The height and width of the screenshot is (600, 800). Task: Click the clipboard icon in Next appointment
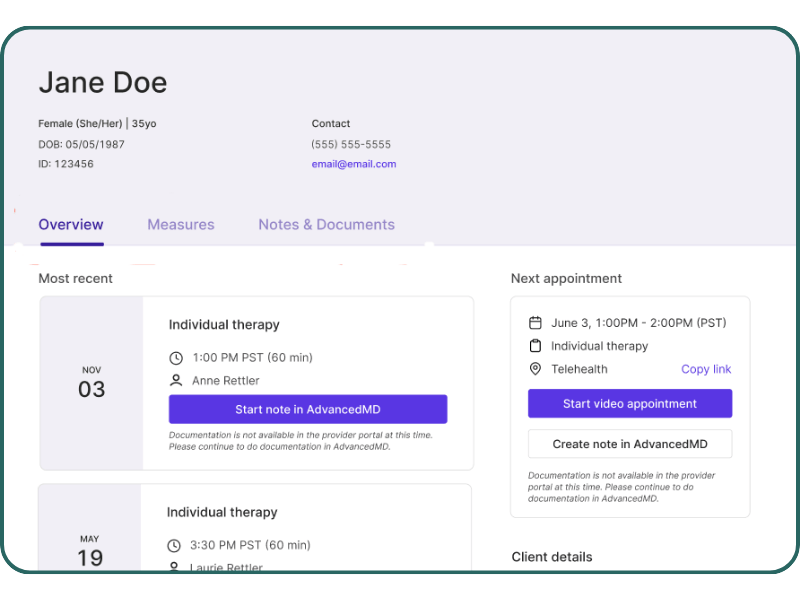click(535, 346)
